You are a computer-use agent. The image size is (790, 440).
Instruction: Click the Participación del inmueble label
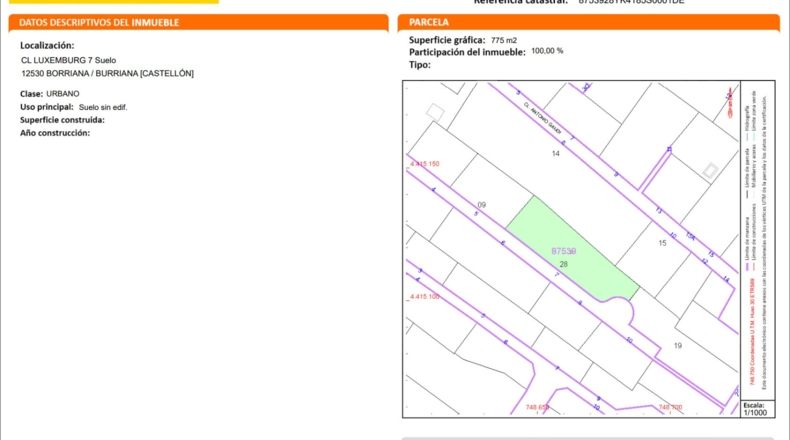(467, 52)
